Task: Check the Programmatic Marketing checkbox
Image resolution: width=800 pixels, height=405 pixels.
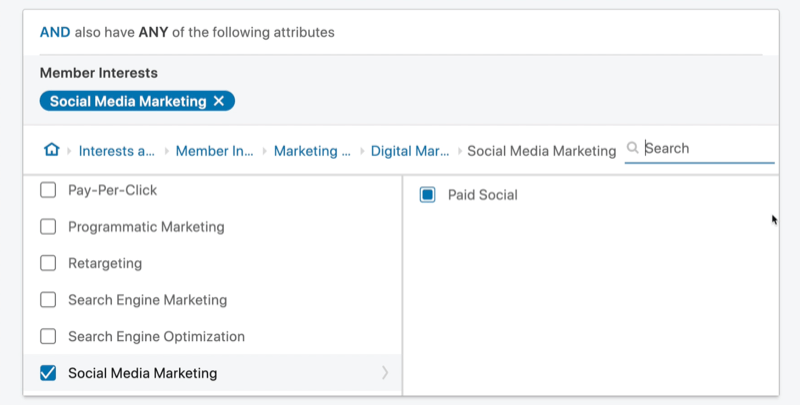Action: click(x=48, y=226)
